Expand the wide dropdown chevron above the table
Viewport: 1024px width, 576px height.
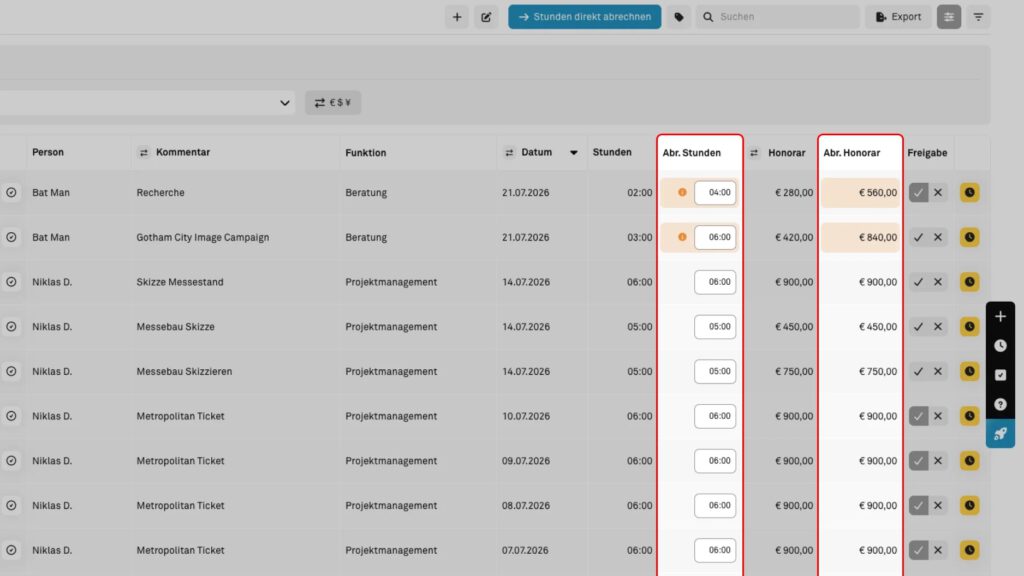[285, 103]
